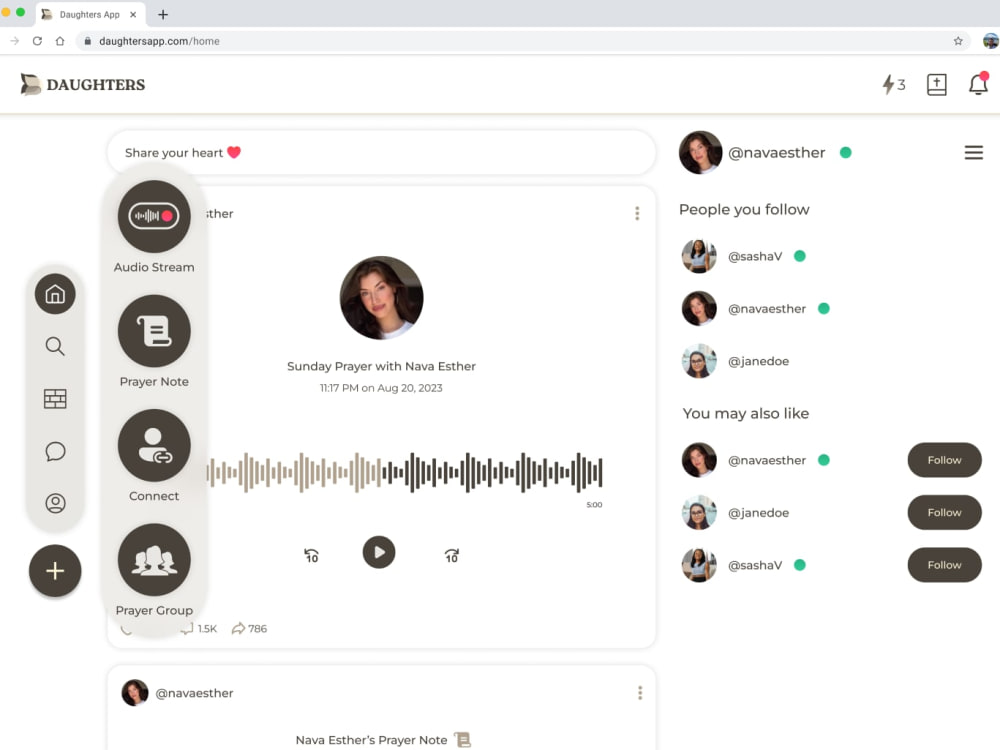Click @navaesther on the prayer note post

click(195, 693)
